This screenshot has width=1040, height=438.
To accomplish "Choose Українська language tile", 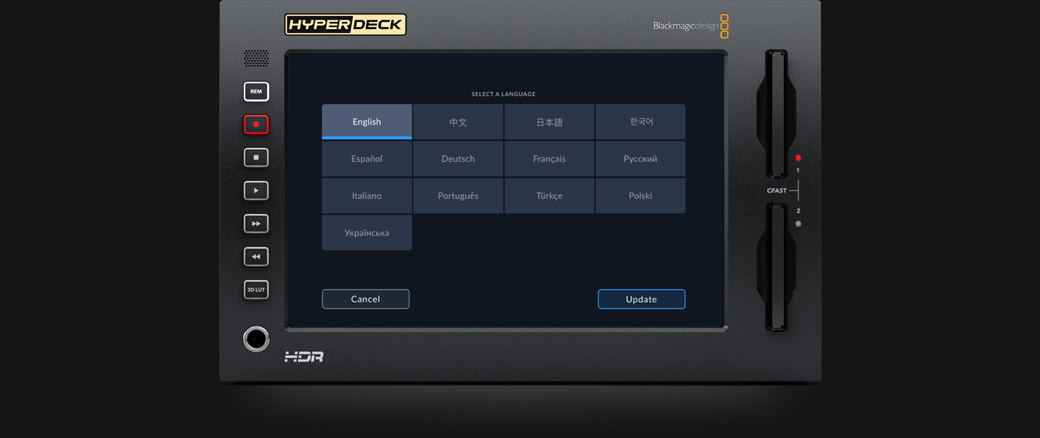I will pyautogui.click(x=367, y=233).
